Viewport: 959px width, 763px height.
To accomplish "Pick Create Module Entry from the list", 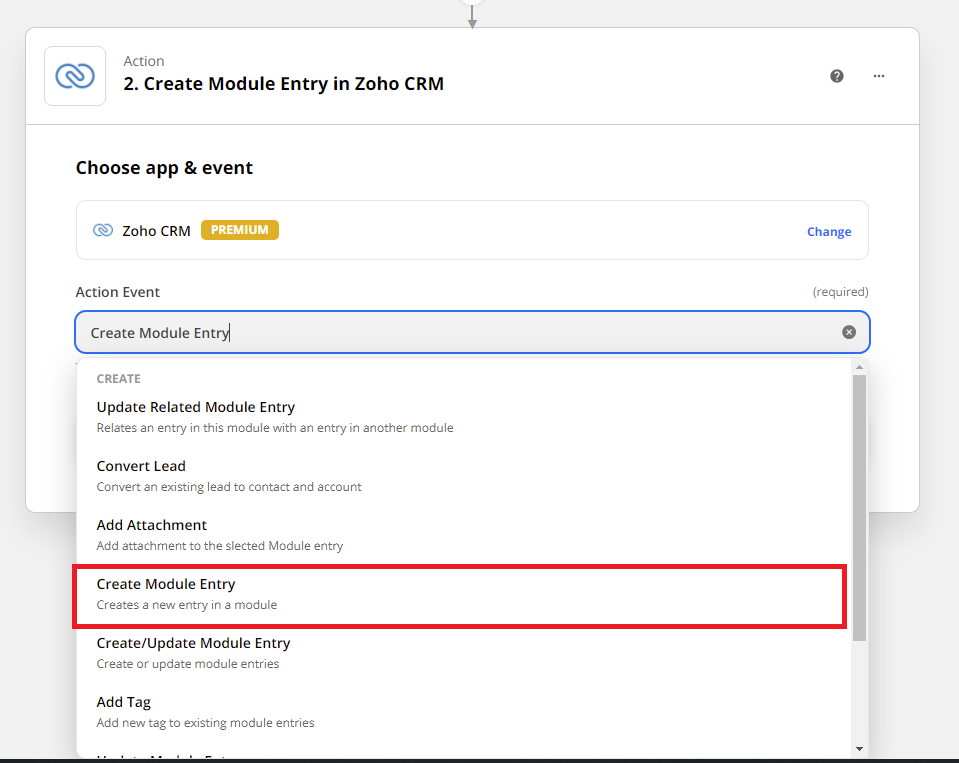I will (x=460, y=596).
